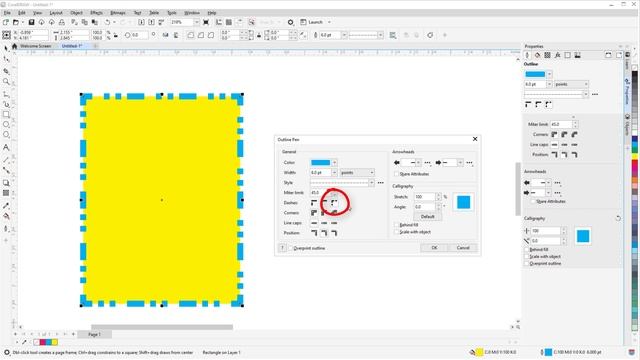Select the Pick tool in the toolbox
Viewport: 640px width, 360px height.
6,48
